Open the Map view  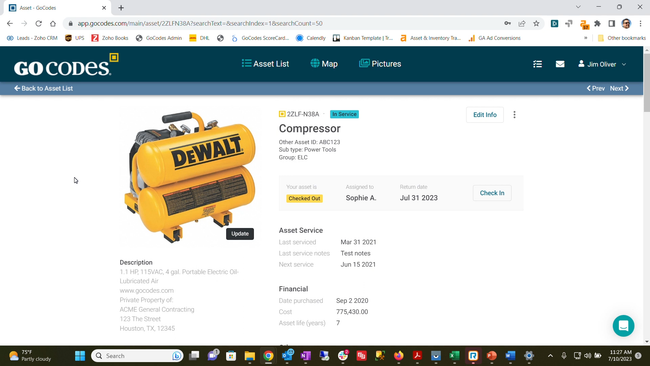324,64
